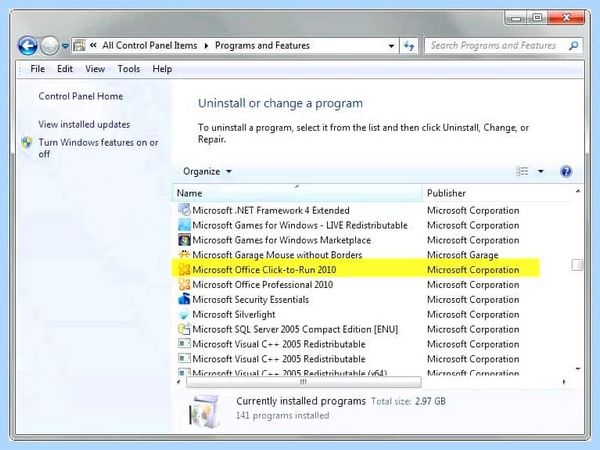Image resolution: width=600 pixels, height=450 pixels.
Task: Click the Back navigation arrow
Action: tap(28, 46)
